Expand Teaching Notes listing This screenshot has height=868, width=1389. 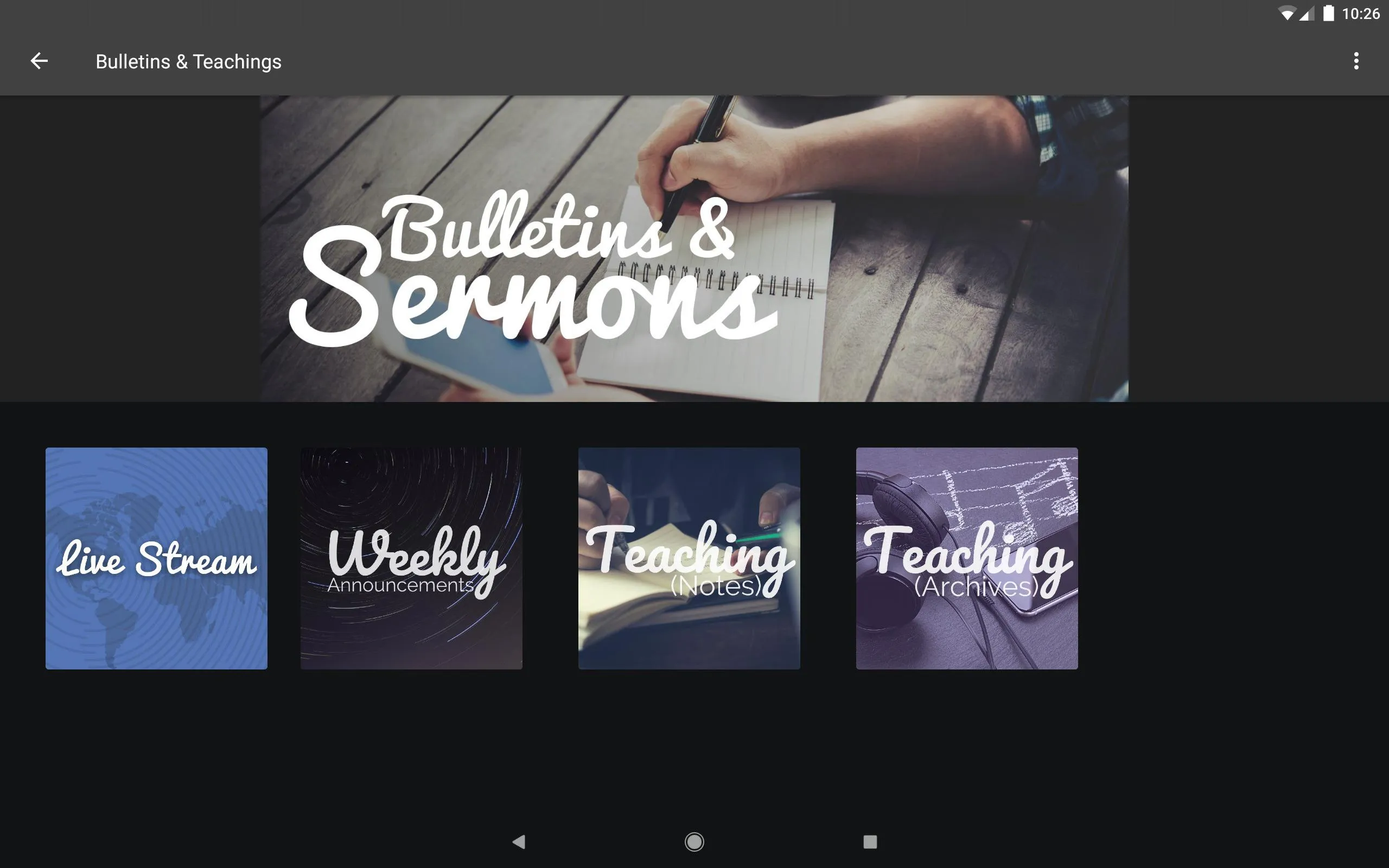pos(689,558)
